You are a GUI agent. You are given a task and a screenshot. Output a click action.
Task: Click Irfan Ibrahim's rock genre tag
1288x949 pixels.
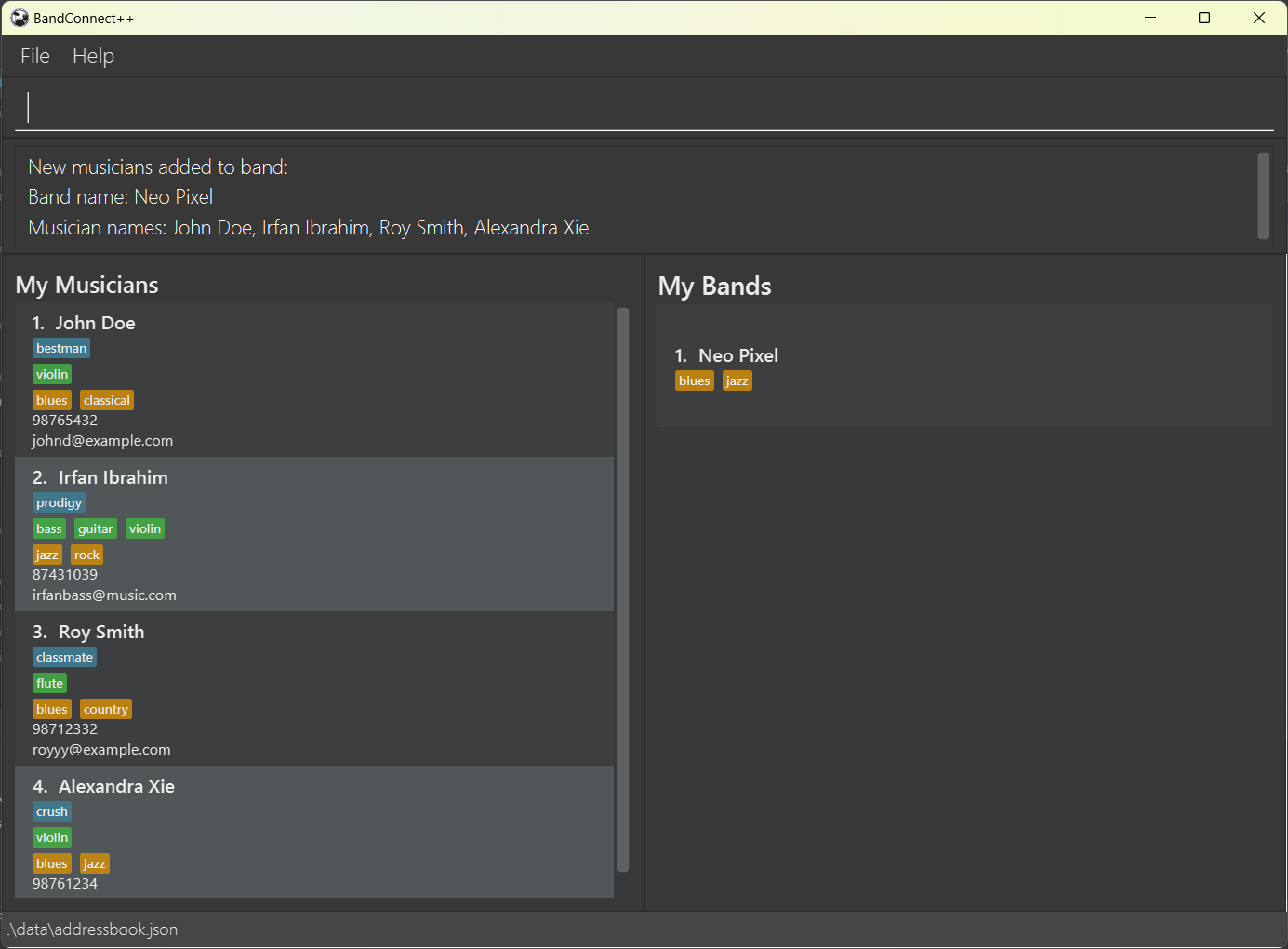click(x=86, y=555)
